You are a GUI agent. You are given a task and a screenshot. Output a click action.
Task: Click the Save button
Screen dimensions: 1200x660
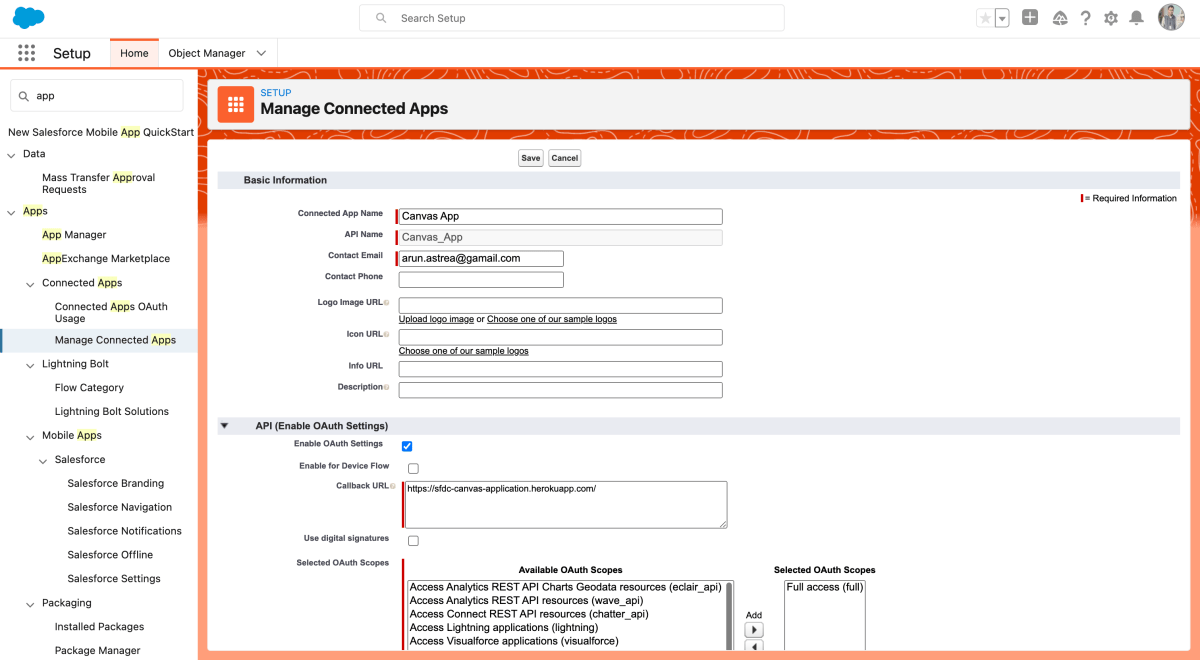tap(530, 158)
